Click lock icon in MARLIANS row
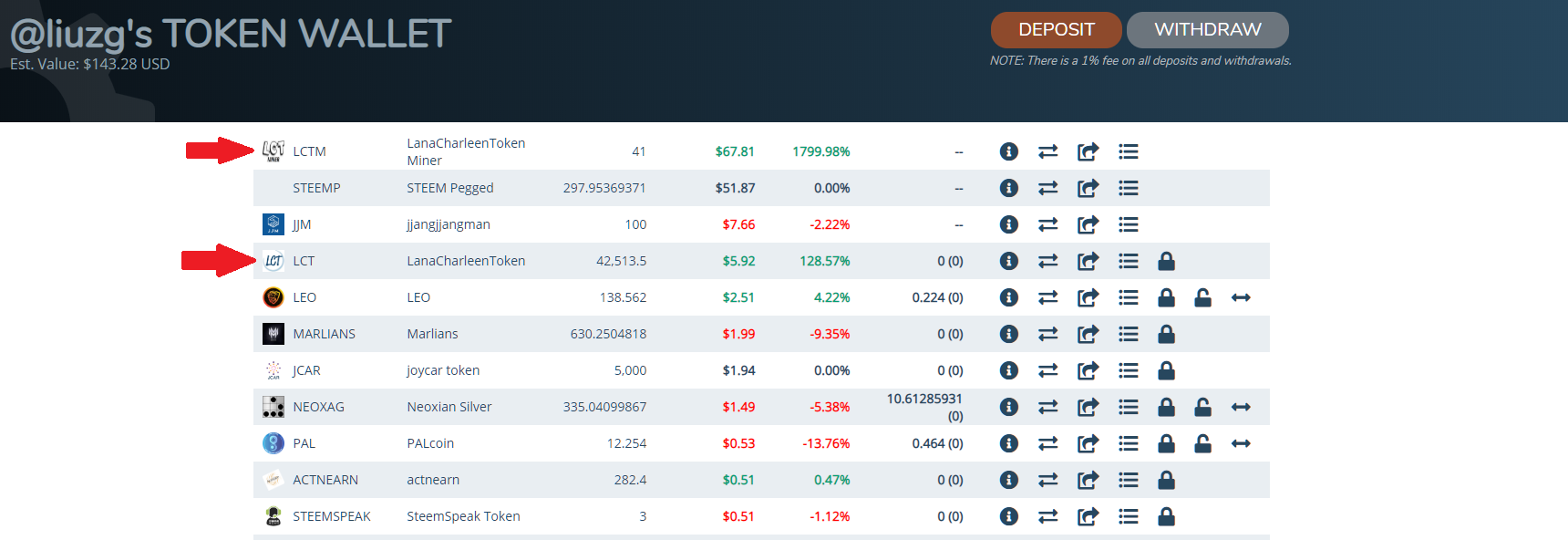This screenshot has width=1568, height=540. pyautogui.click(x=1166, y=334)
